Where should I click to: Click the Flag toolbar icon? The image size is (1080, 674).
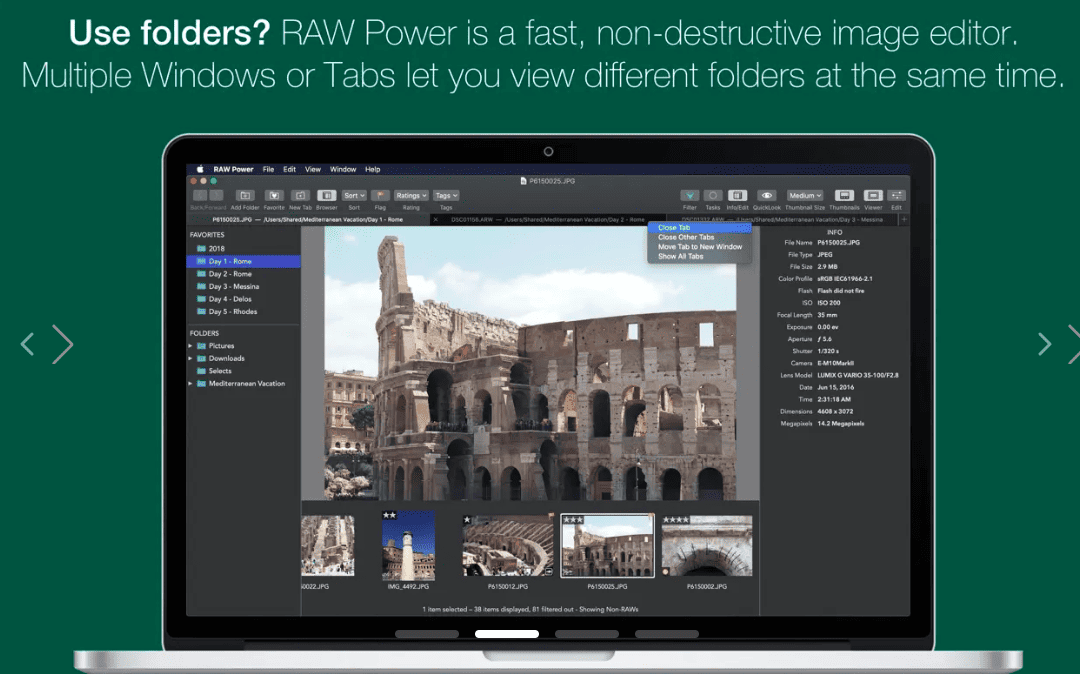tap(380, 196)
